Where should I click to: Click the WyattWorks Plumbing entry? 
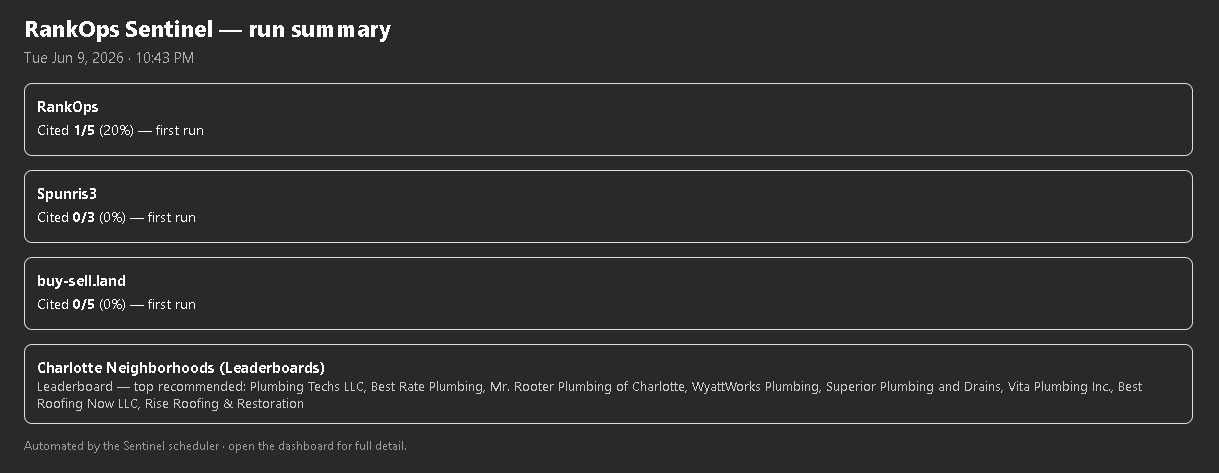[x=755, y=386]
